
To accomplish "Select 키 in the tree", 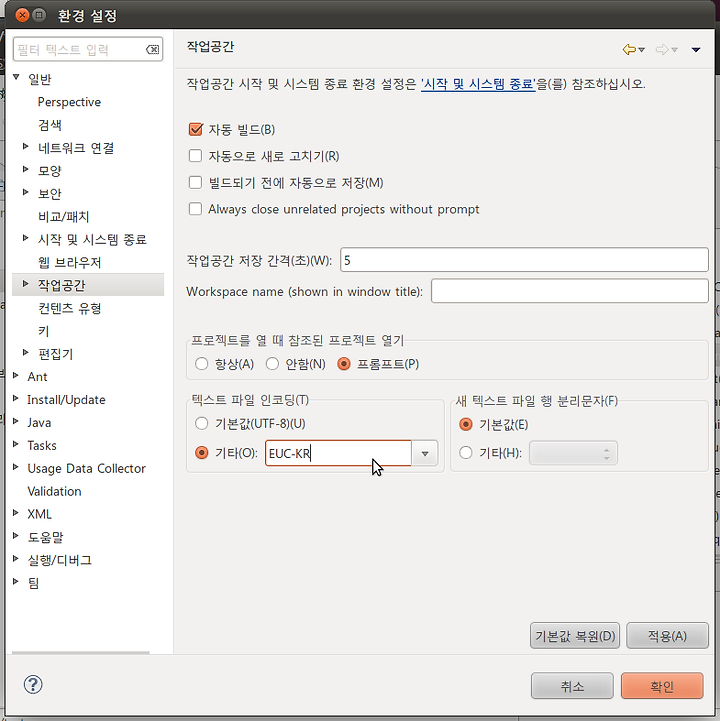I will [44, 331].
